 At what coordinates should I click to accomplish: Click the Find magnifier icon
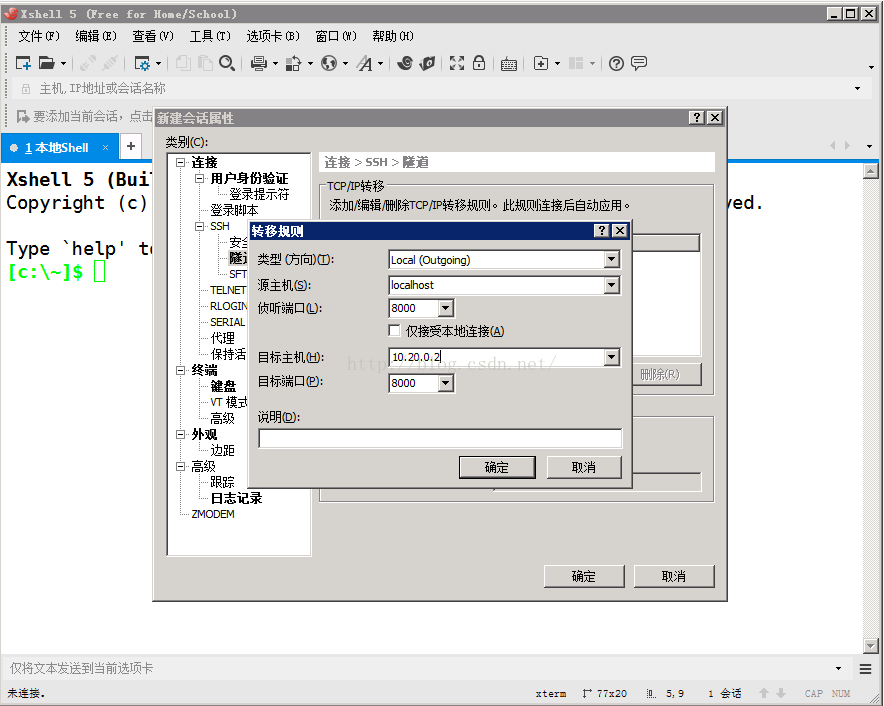coord(227,63)
